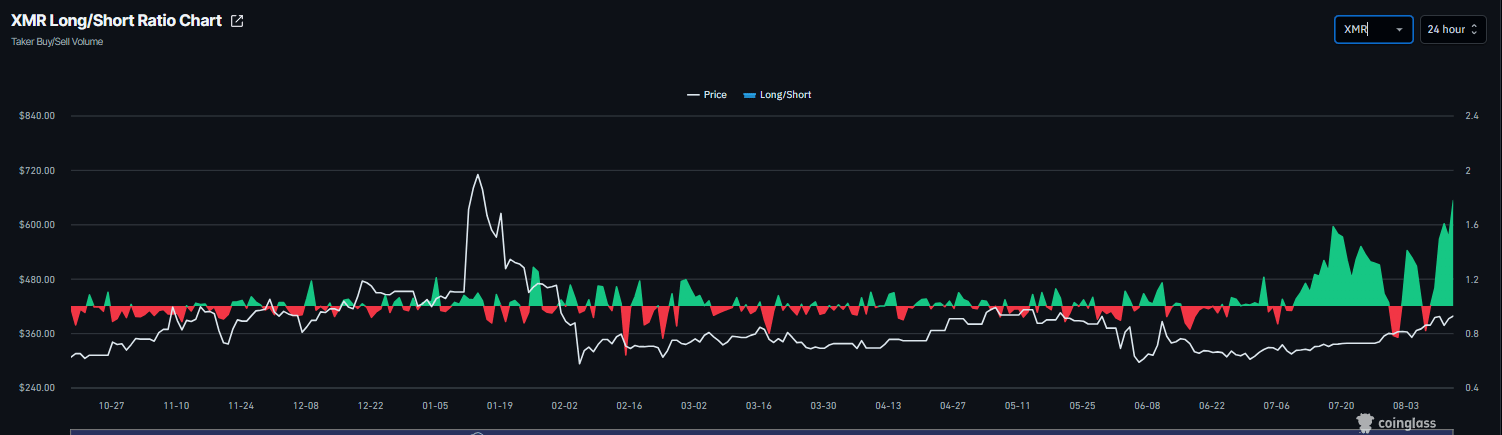Click the 2.4 ratio axis label
The width and height of the screenshot is (1502, 435).
coord(1471,116)
